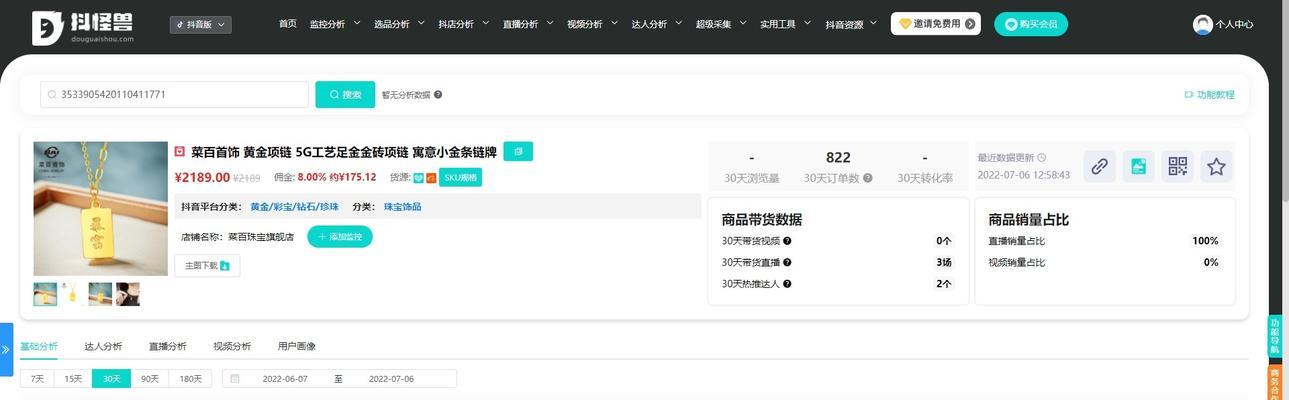
Task: Select the fourth product thumbnail
Action: coord(128,294)
